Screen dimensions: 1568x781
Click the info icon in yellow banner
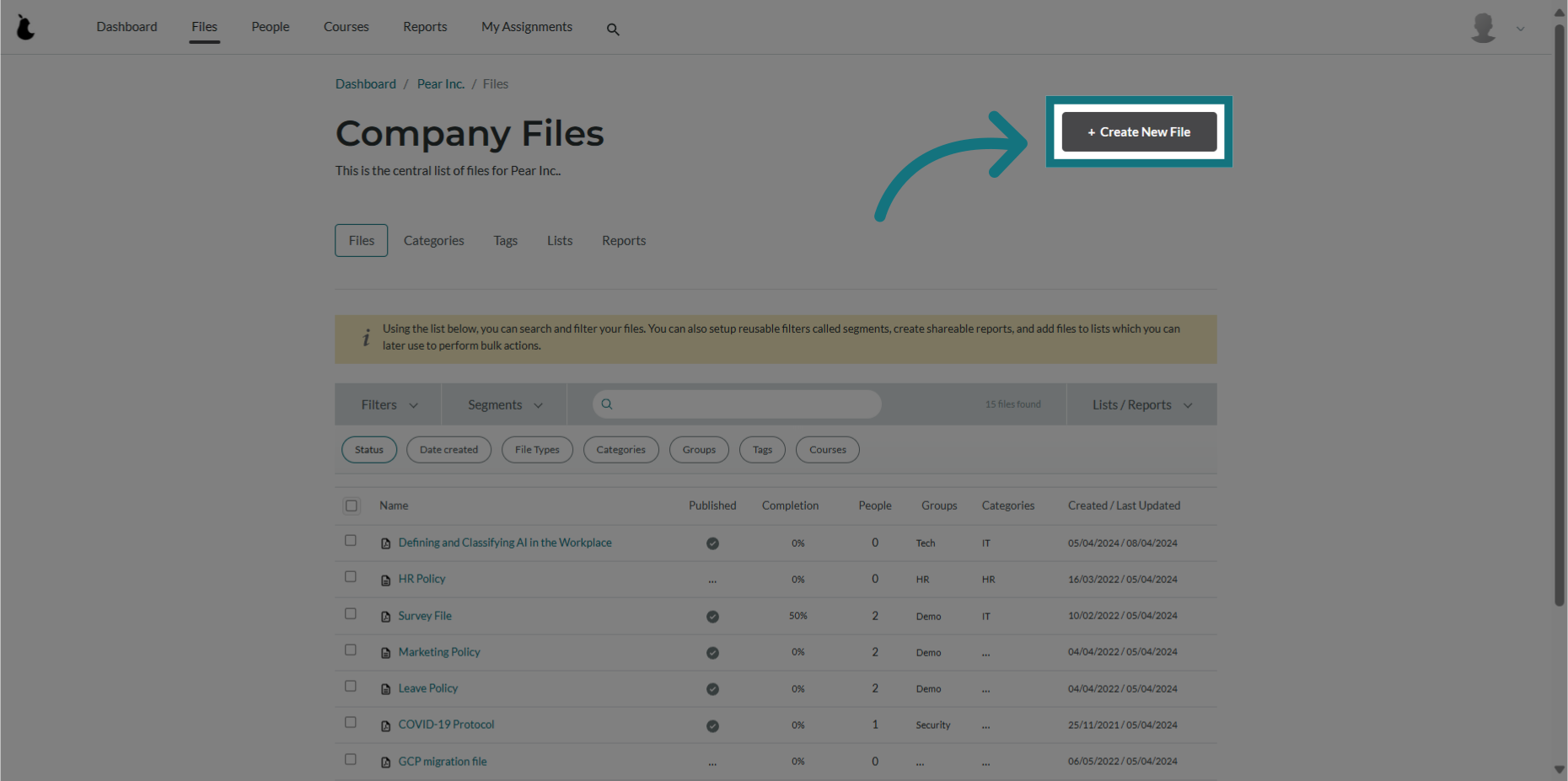366,338
